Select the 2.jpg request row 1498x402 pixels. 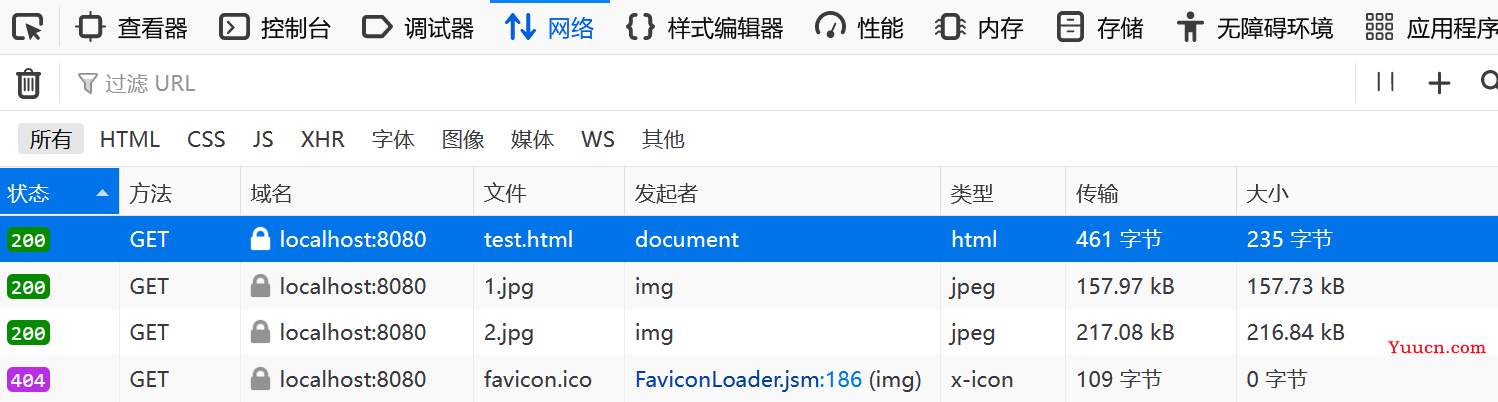(x=749, y=332)
